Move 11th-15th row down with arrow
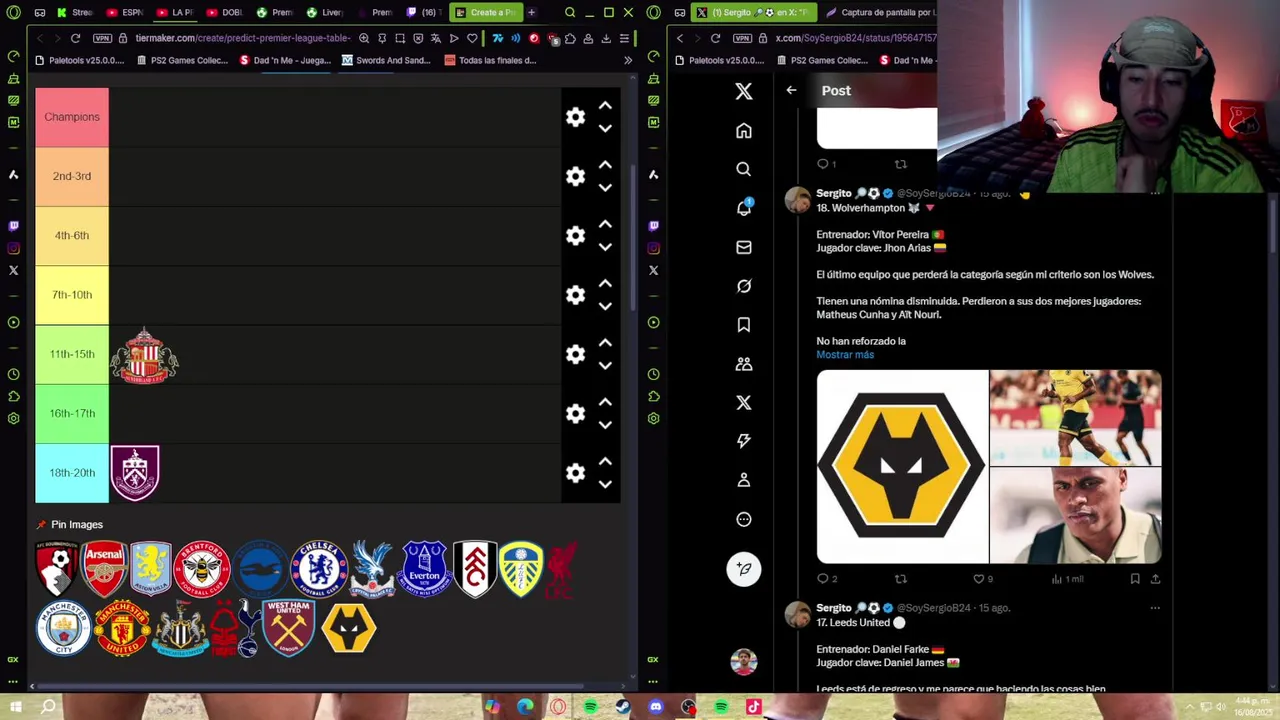Image resolution: width=1280 pixels, height=720 pixels. [605, 365]
